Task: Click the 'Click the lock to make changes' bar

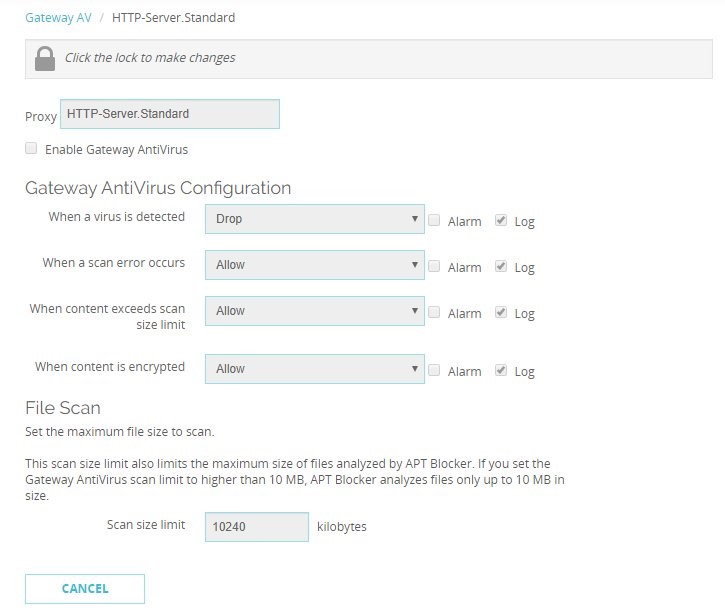Action: coord(369,59)
